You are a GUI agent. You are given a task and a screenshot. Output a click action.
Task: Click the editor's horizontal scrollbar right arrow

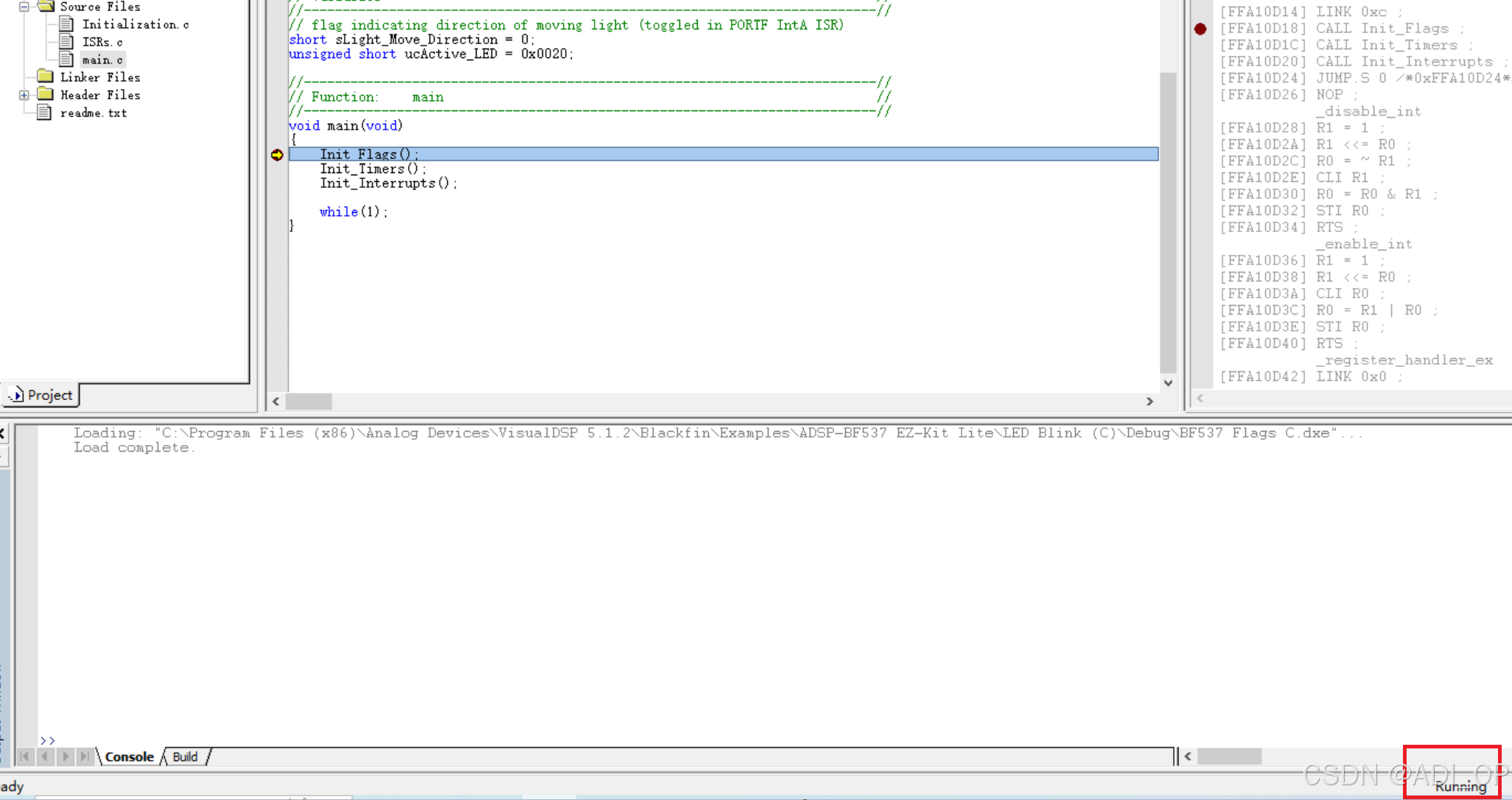[x=1149, y=401]
